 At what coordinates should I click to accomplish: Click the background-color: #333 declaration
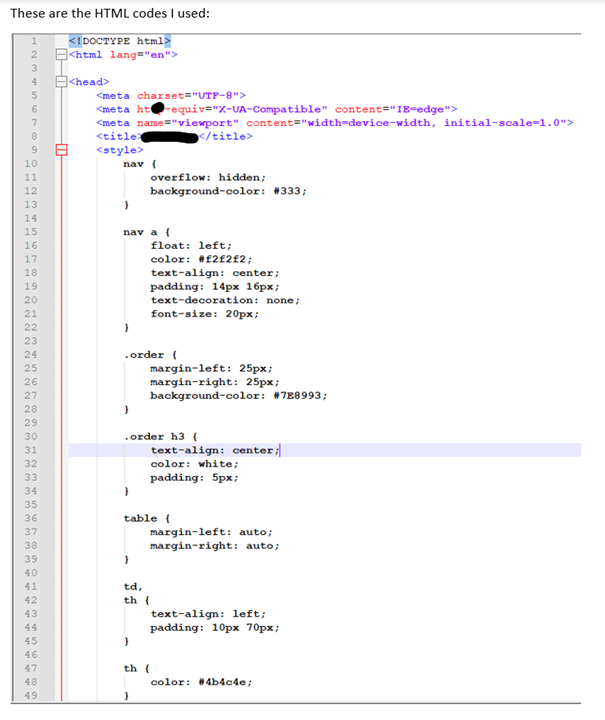pyautogui.click(x=229, y=191)
